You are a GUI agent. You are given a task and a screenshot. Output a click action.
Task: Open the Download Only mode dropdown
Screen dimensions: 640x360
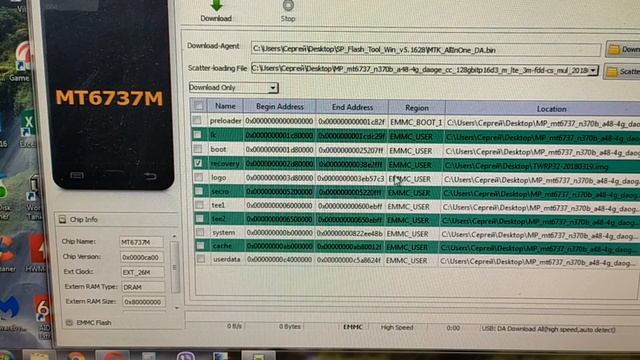click(233, 87)
